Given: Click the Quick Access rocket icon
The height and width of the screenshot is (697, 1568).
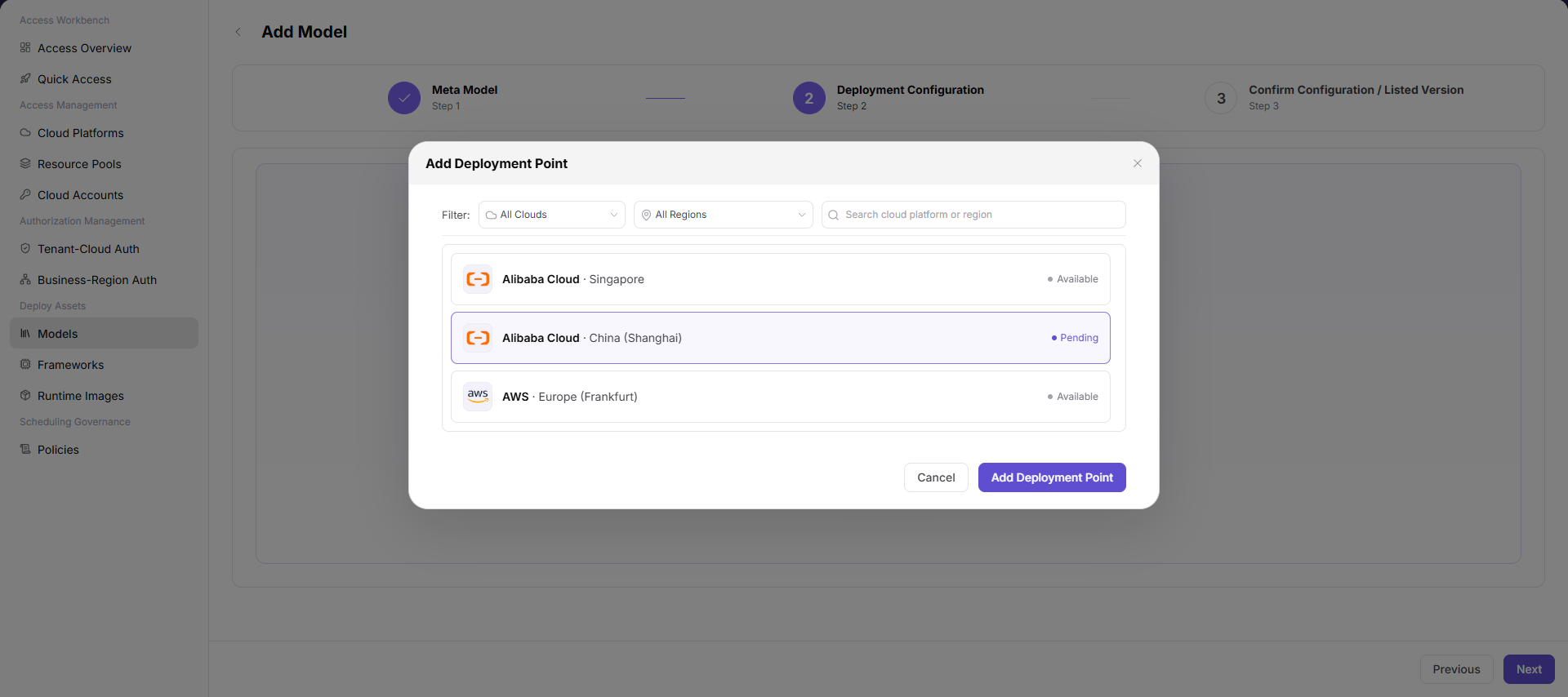Looking at the screenshot, I should 25,78.
